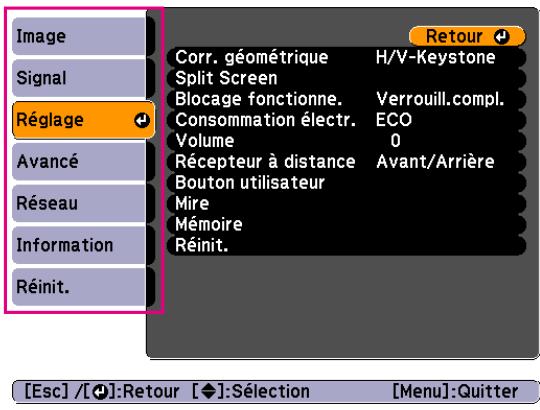
Task: Select the highlighted Réglage menu
Action: click(83, 120)
